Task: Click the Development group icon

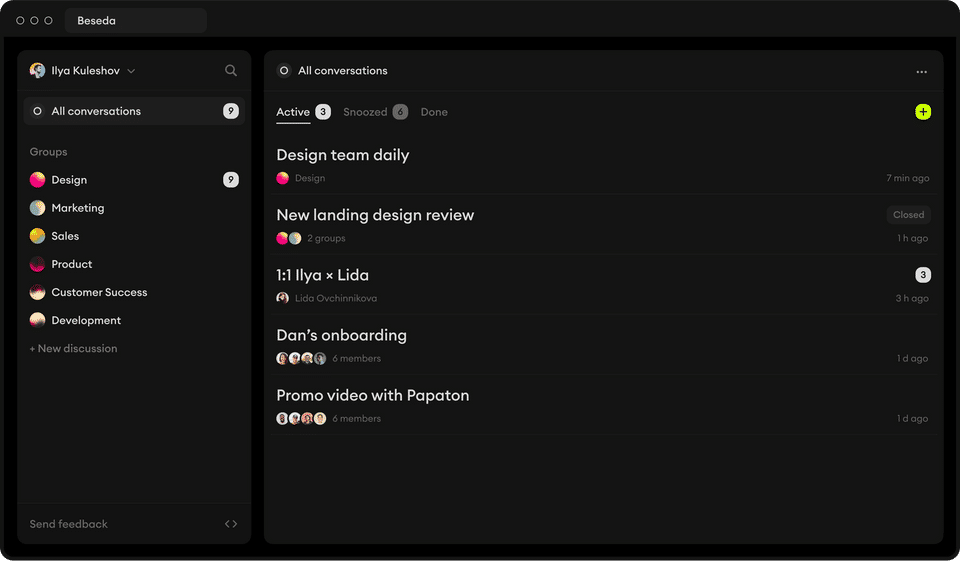Action: coord(37,320)
